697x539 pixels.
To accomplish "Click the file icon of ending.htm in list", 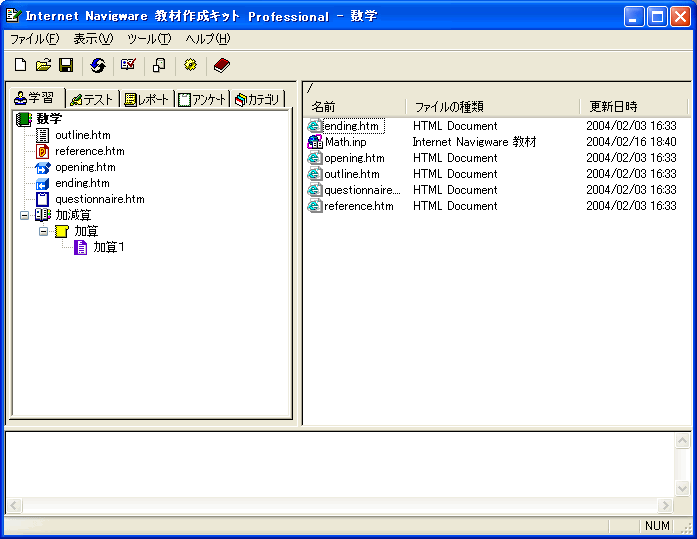I will coord(314,126).
